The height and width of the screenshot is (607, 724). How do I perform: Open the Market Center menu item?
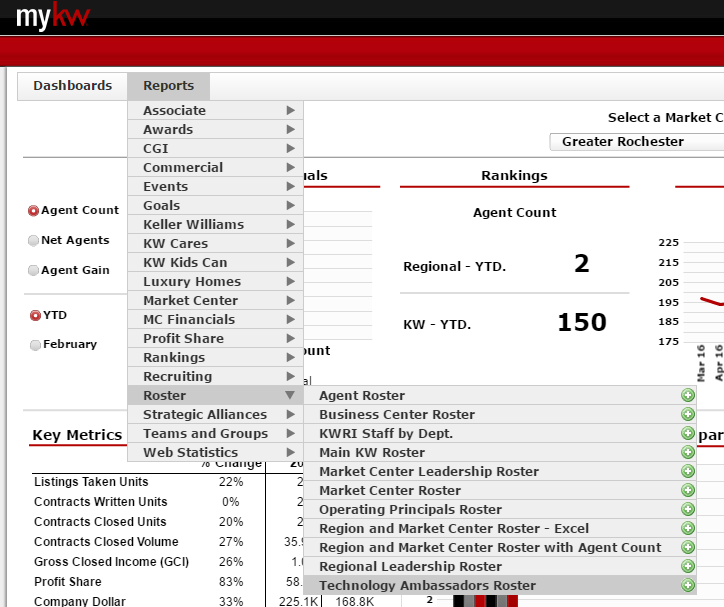coord(215,300)
